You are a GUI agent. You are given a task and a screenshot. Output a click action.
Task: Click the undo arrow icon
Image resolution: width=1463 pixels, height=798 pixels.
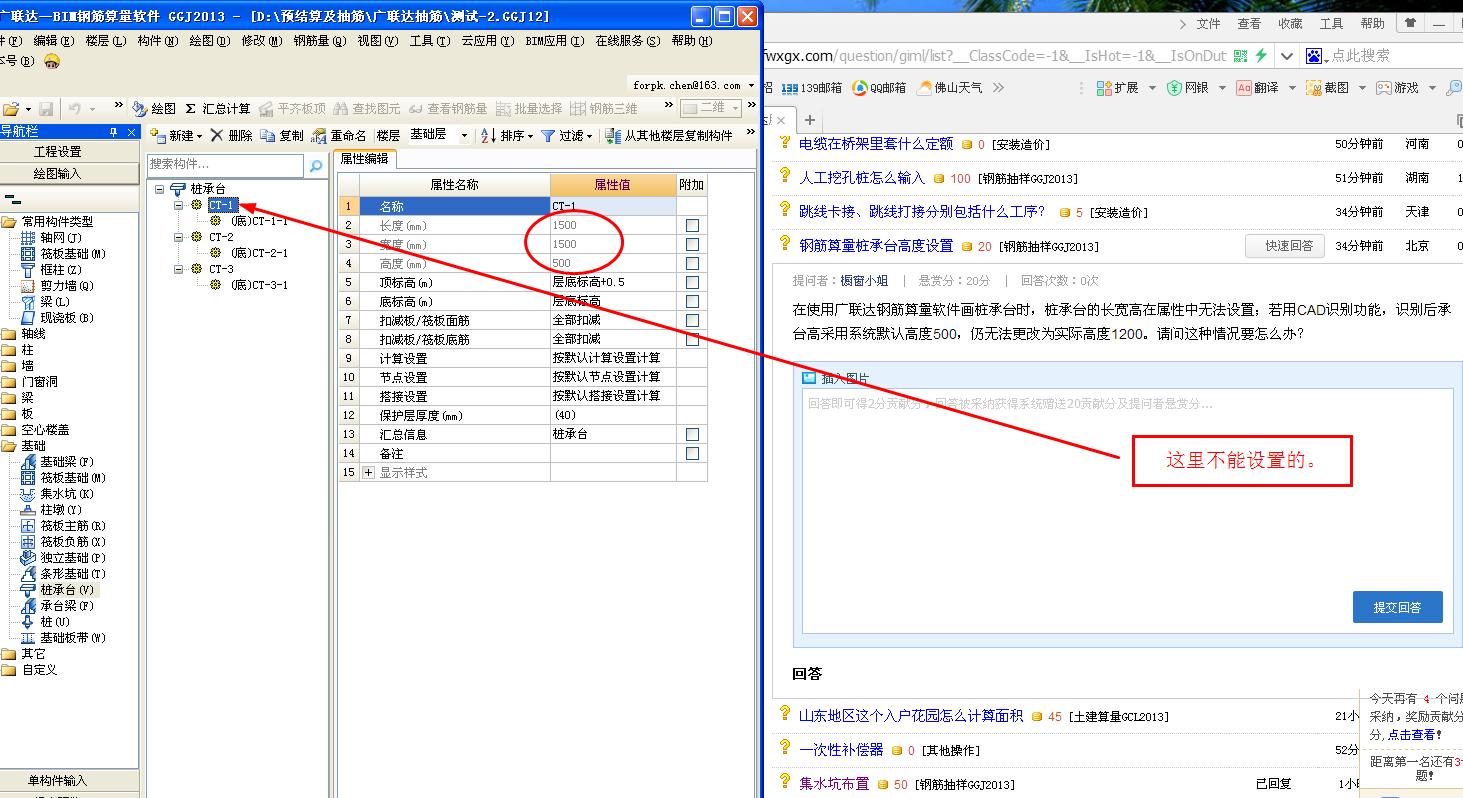coord(77,108)
